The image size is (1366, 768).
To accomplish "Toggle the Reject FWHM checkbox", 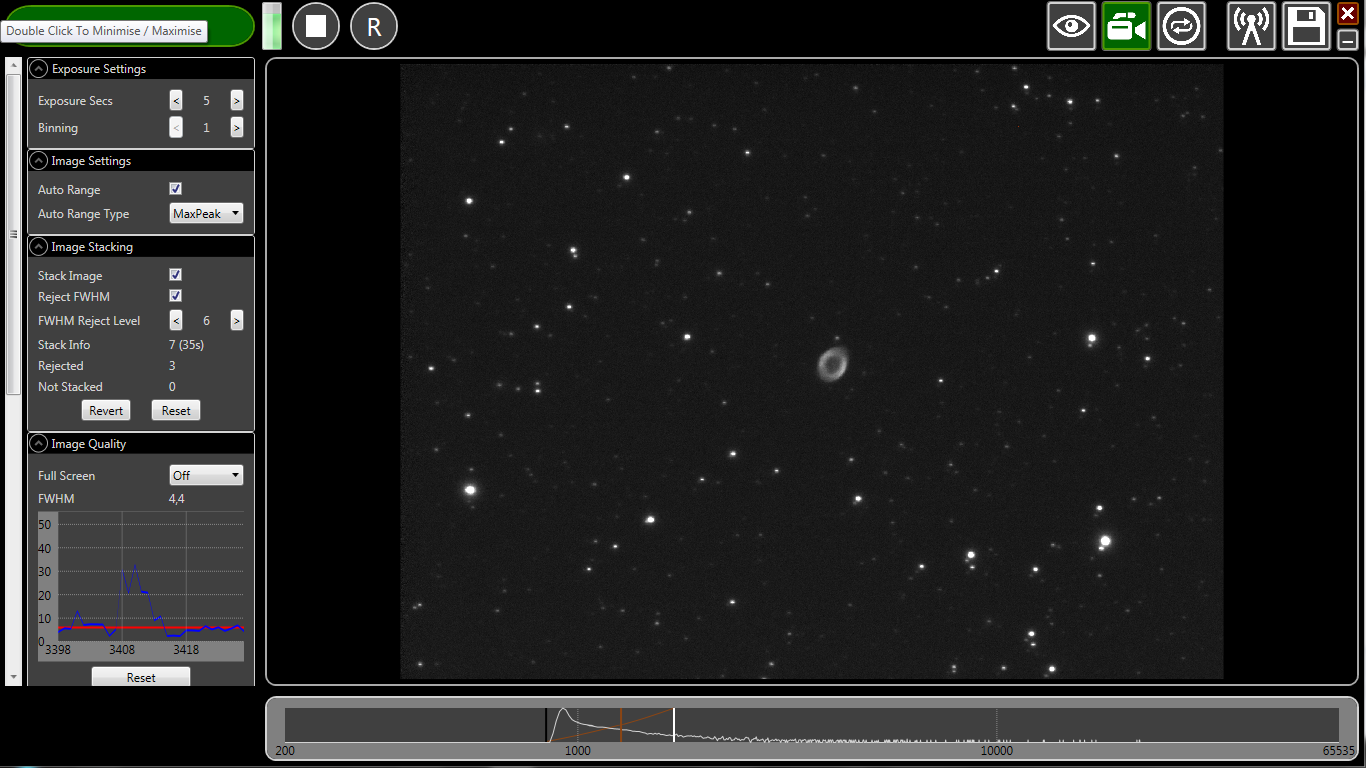I will coord(176,296).
